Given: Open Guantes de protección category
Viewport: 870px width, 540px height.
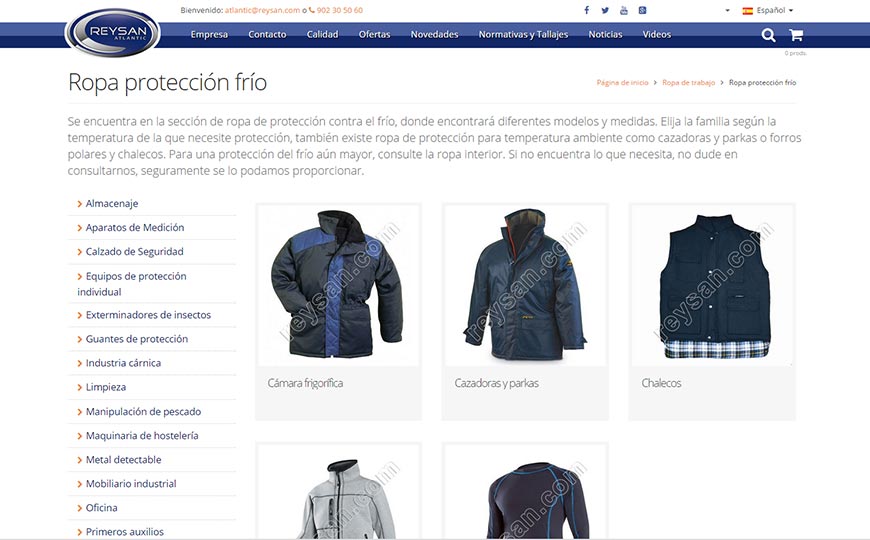Looking at the screenshot, I should [x=136, y=339].
